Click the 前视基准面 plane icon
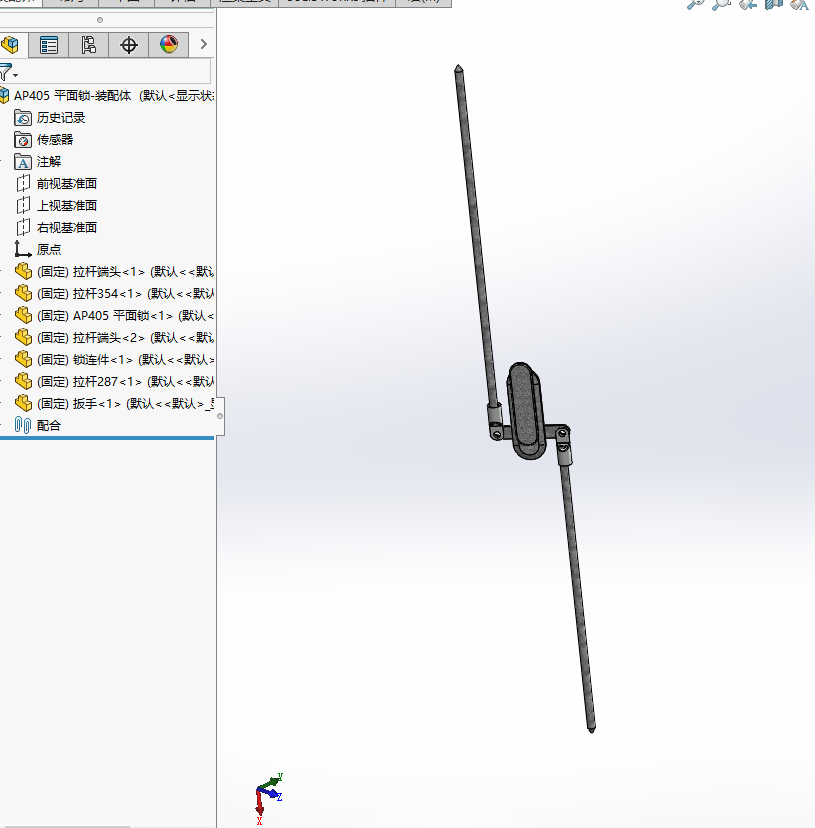Screen dimensions: 815x828 point(23,184)
